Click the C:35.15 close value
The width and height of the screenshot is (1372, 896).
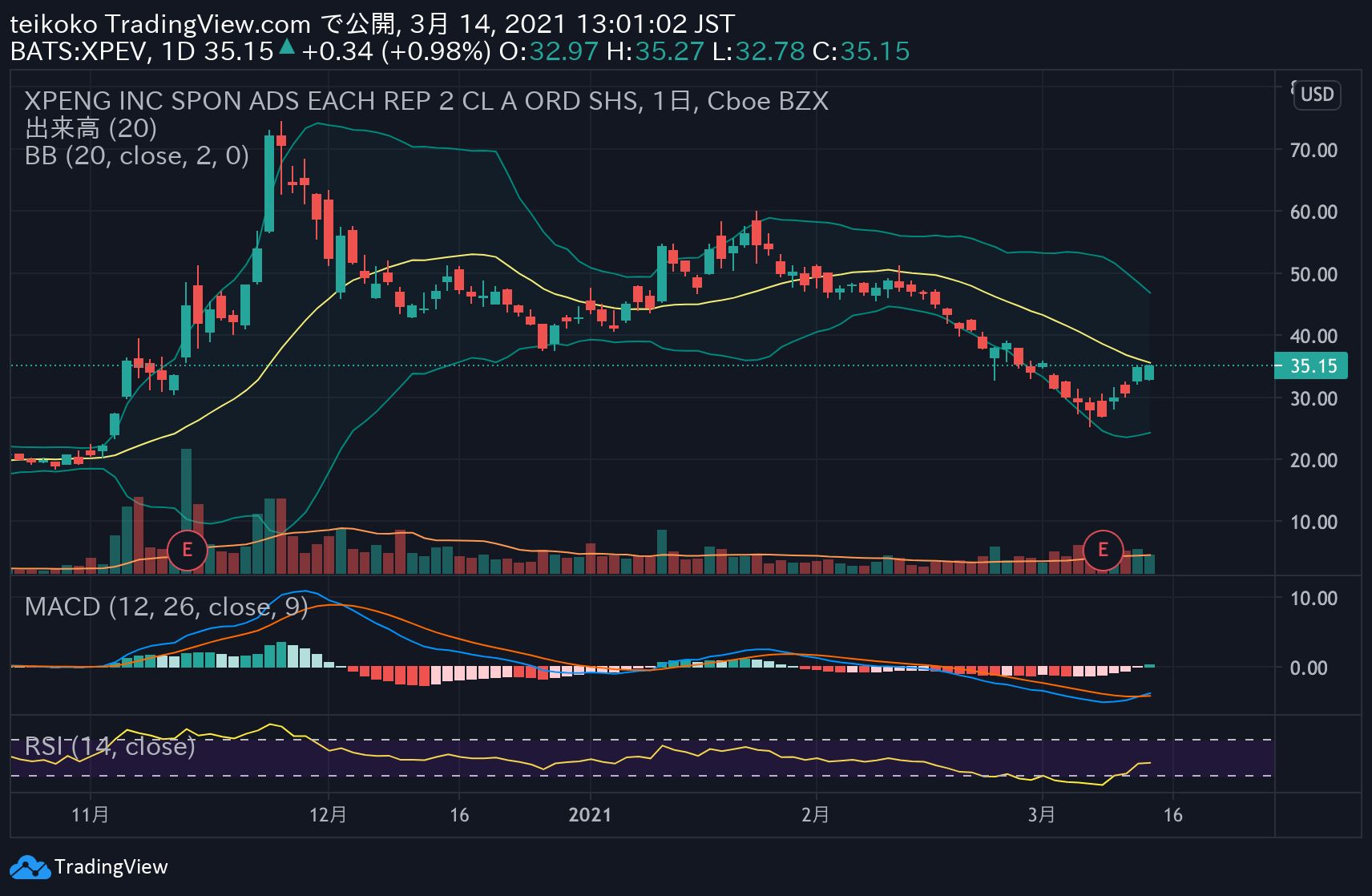861,51
